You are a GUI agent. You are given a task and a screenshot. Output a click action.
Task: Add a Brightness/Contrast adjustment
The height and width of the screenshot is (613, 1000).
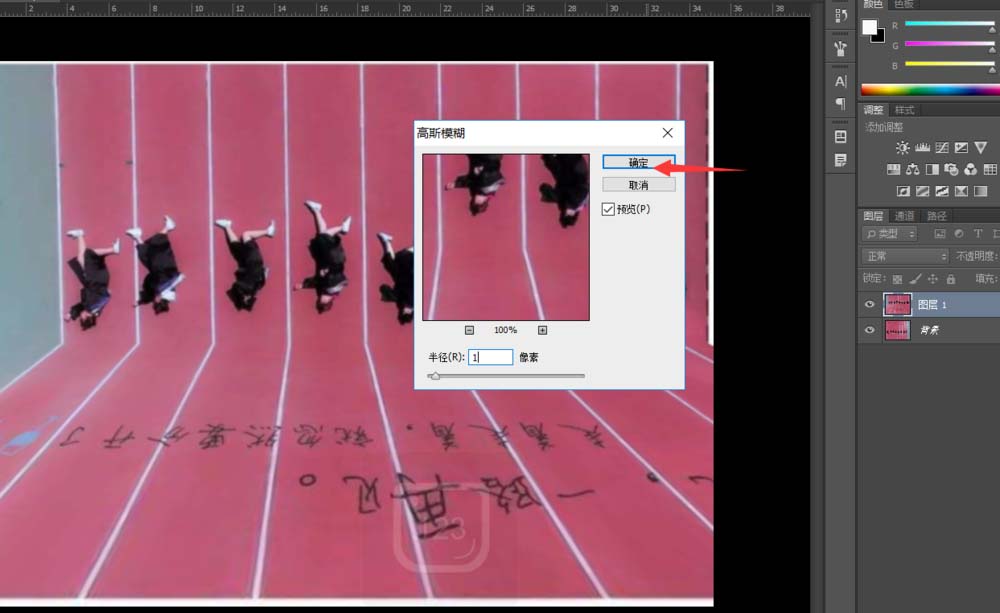902,148
